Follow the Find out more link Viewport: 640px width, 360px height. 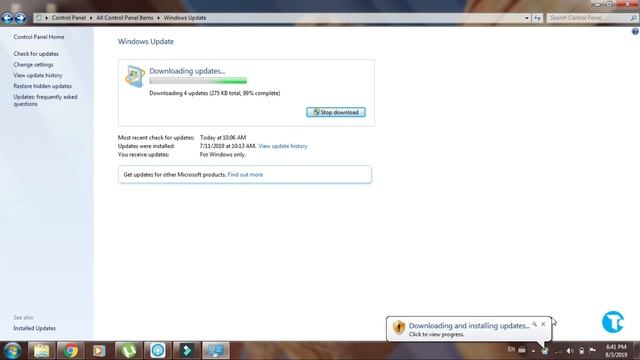point(245,175)
